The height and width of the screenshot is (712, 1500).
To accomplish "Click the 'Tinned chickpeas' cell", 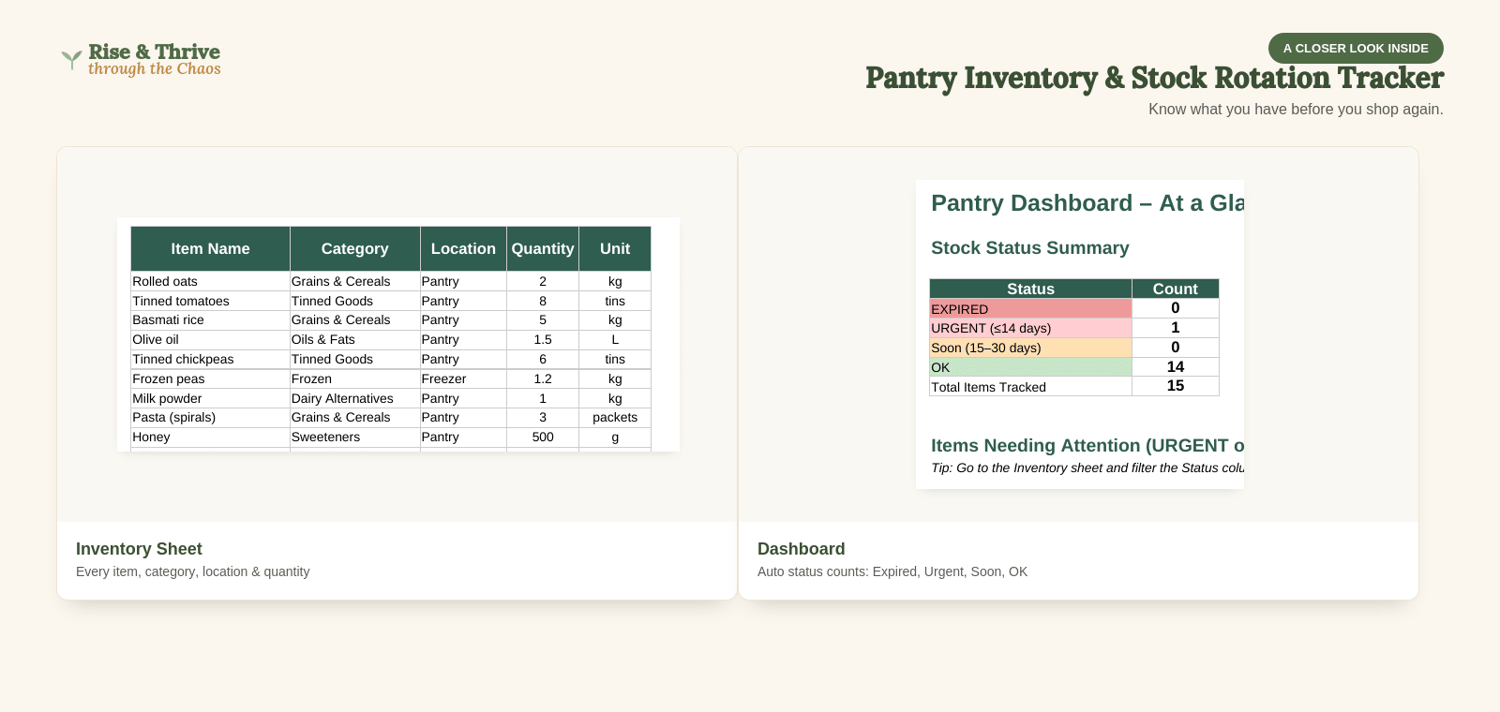I will (x=210, y=359).
